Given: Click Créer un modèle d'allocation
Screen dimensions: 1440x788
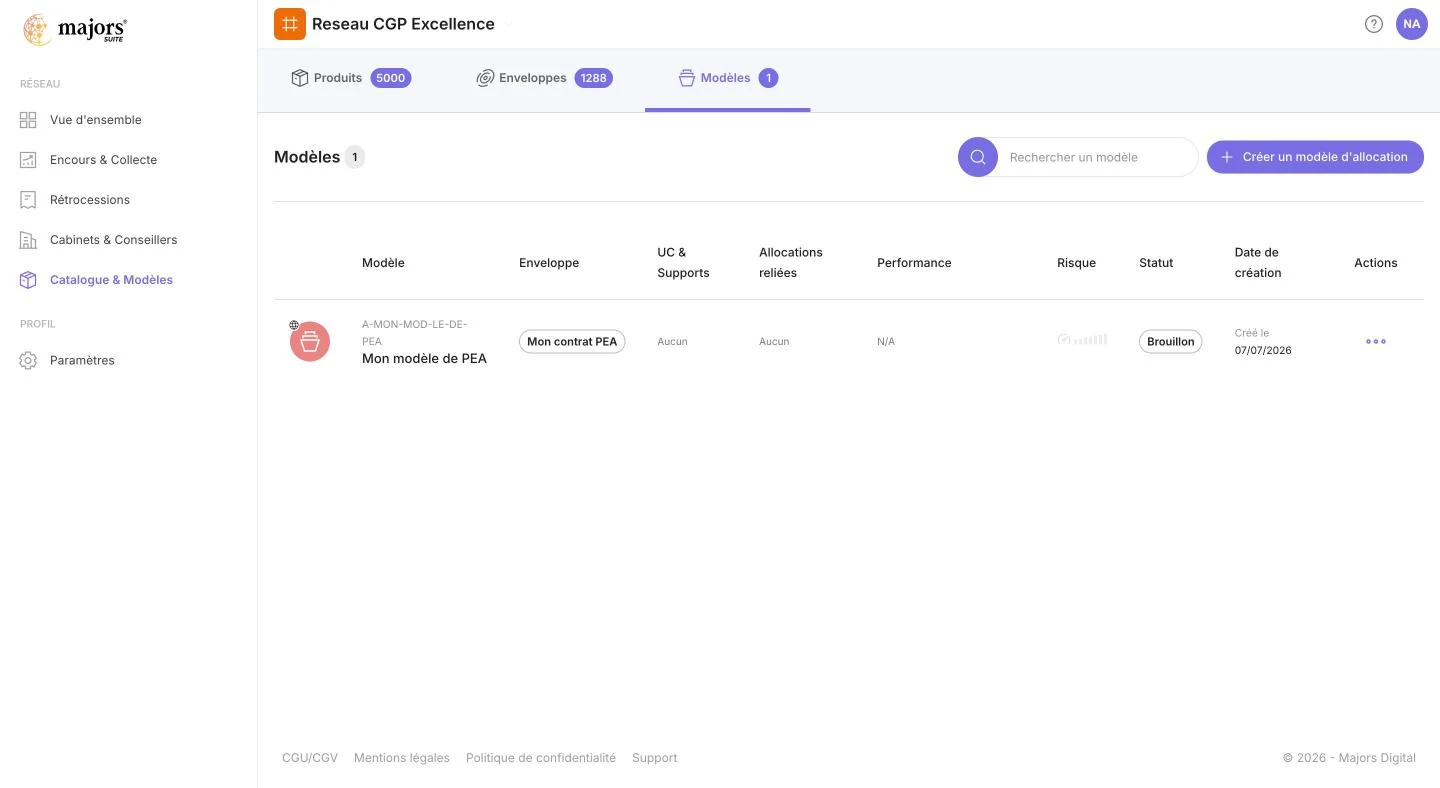Looking at the screenshot, I should 1315,157.
